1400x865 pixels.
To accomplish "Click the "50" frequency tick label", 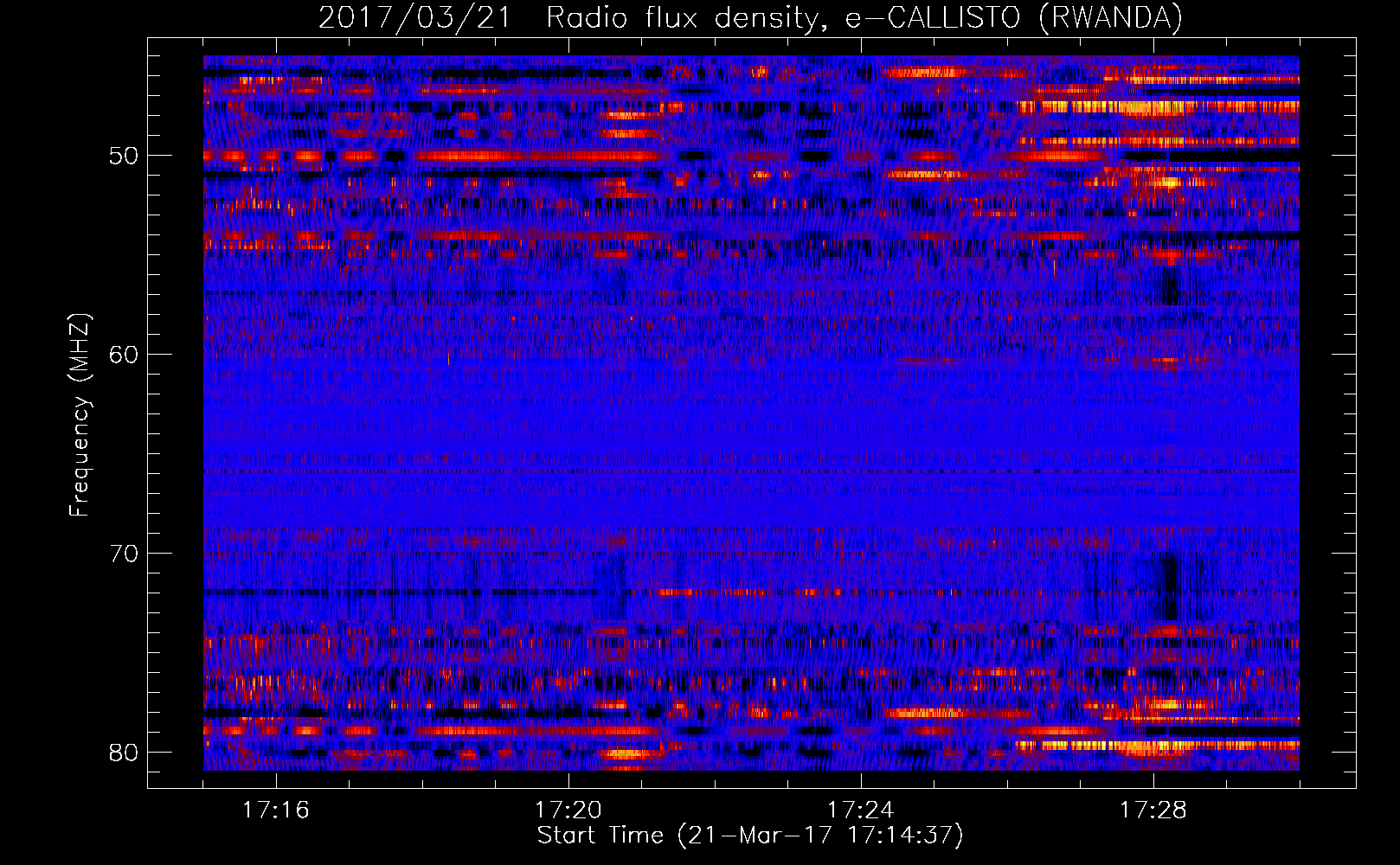I will point(124,156).
